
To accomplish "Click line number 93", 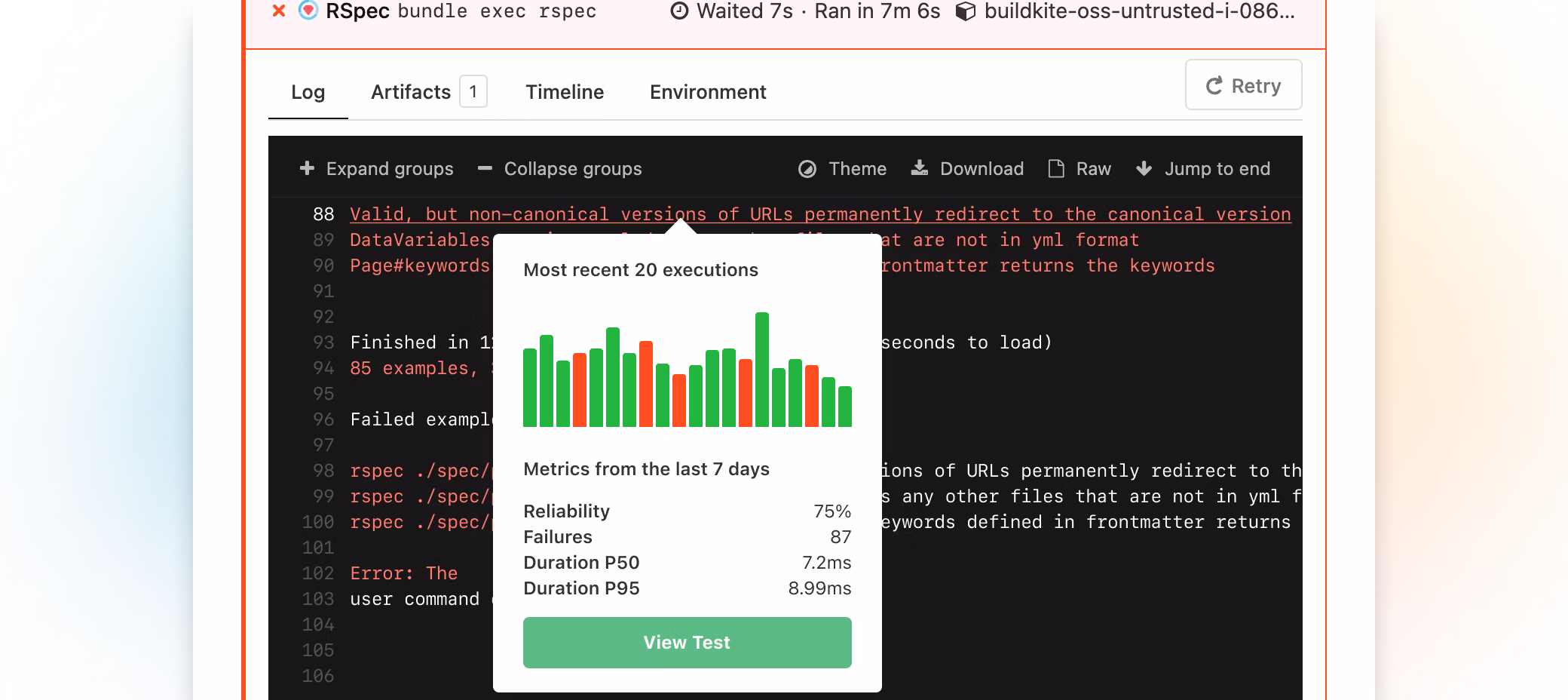I will pos(323,342).
